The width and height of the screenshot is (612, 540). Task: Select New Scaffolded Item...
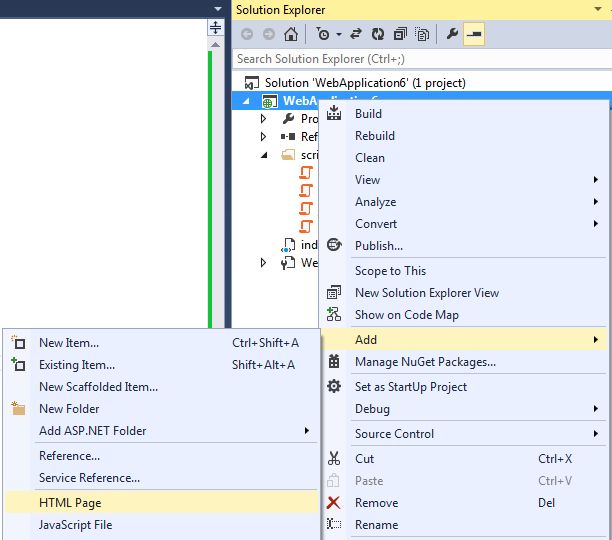(162, 387)
